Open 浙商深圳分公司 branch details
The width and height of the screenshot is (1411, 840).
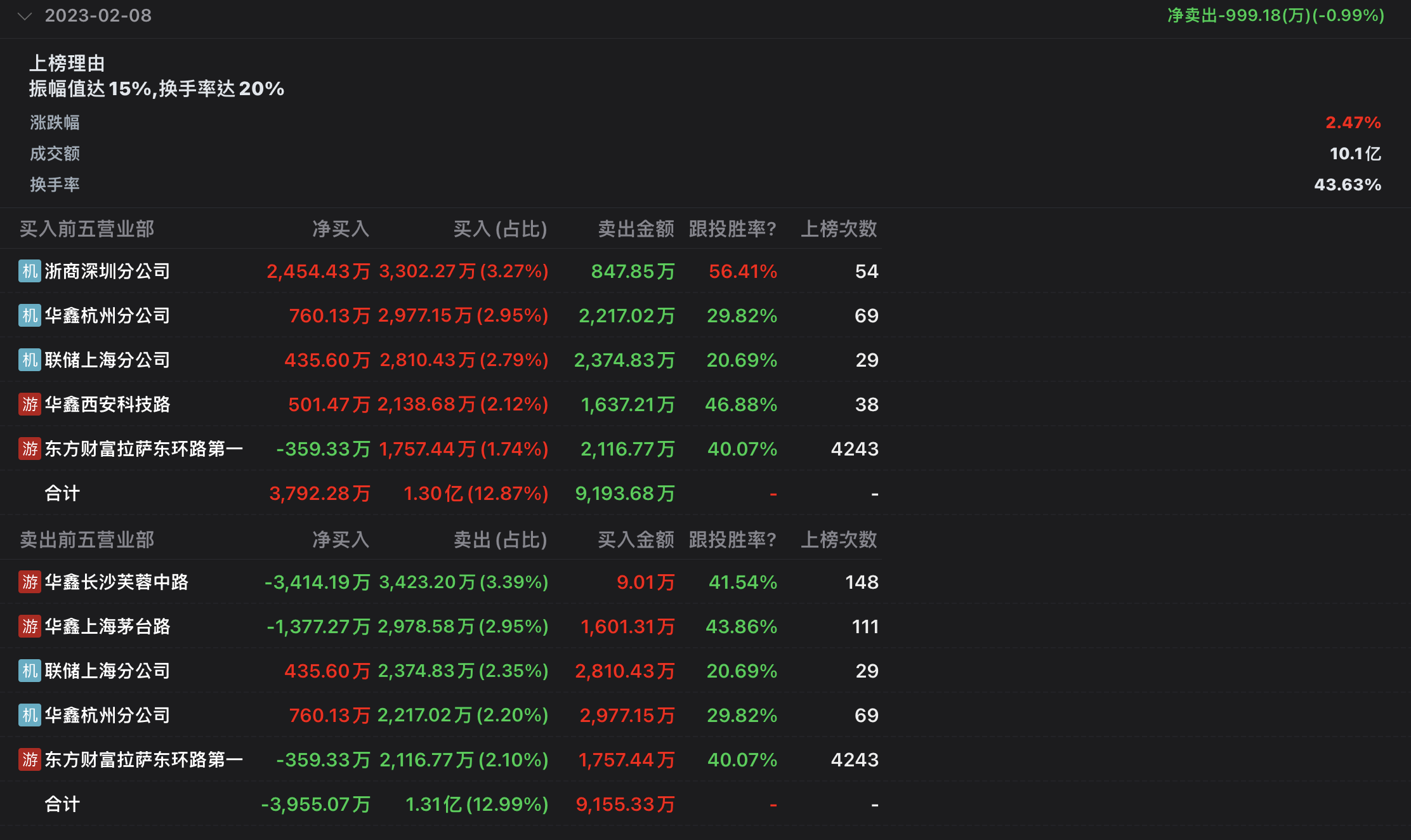click(x=107, y=271)
